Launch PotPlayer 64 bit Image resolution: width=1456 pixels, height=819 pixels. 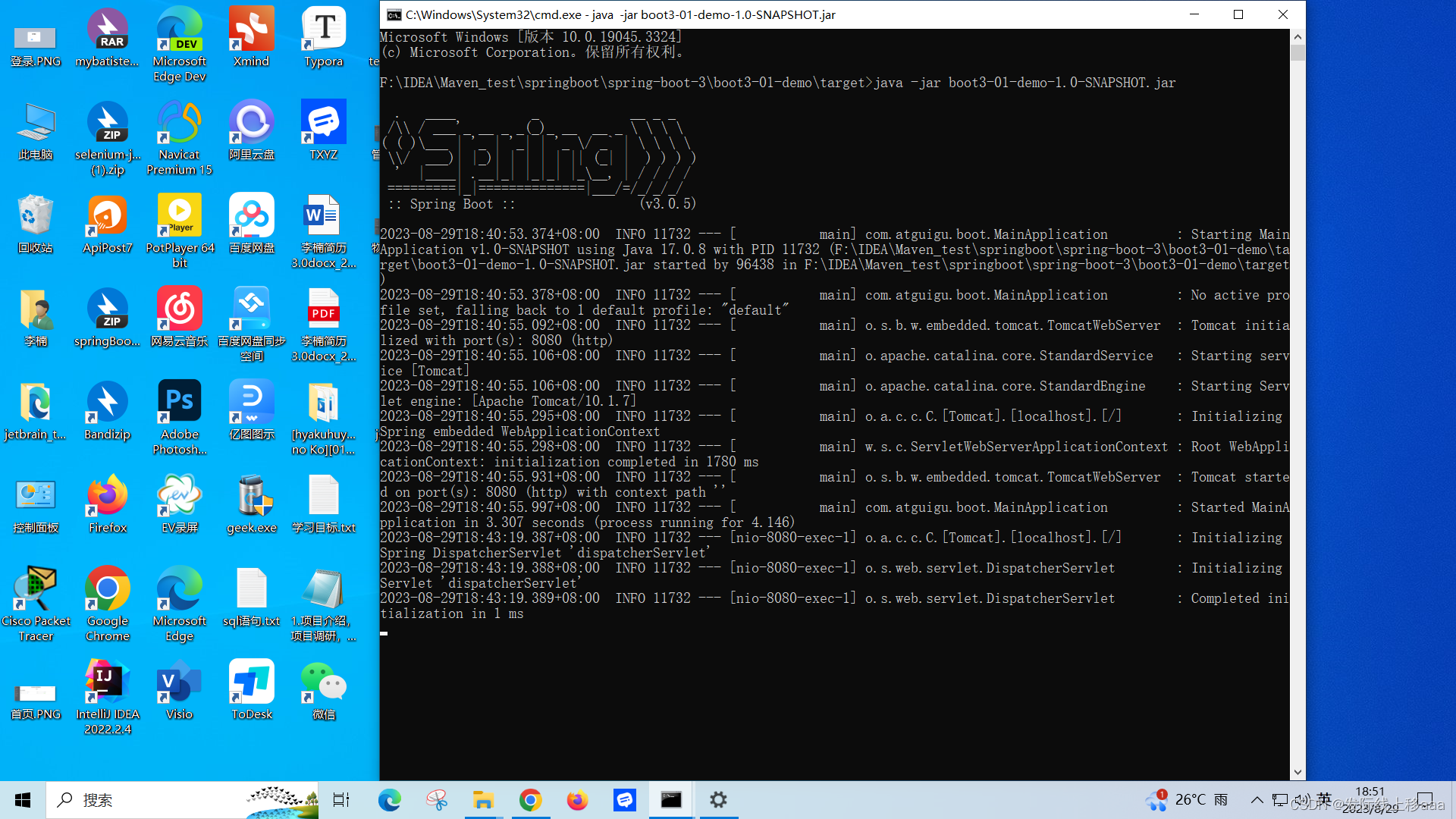pos(179,215)
